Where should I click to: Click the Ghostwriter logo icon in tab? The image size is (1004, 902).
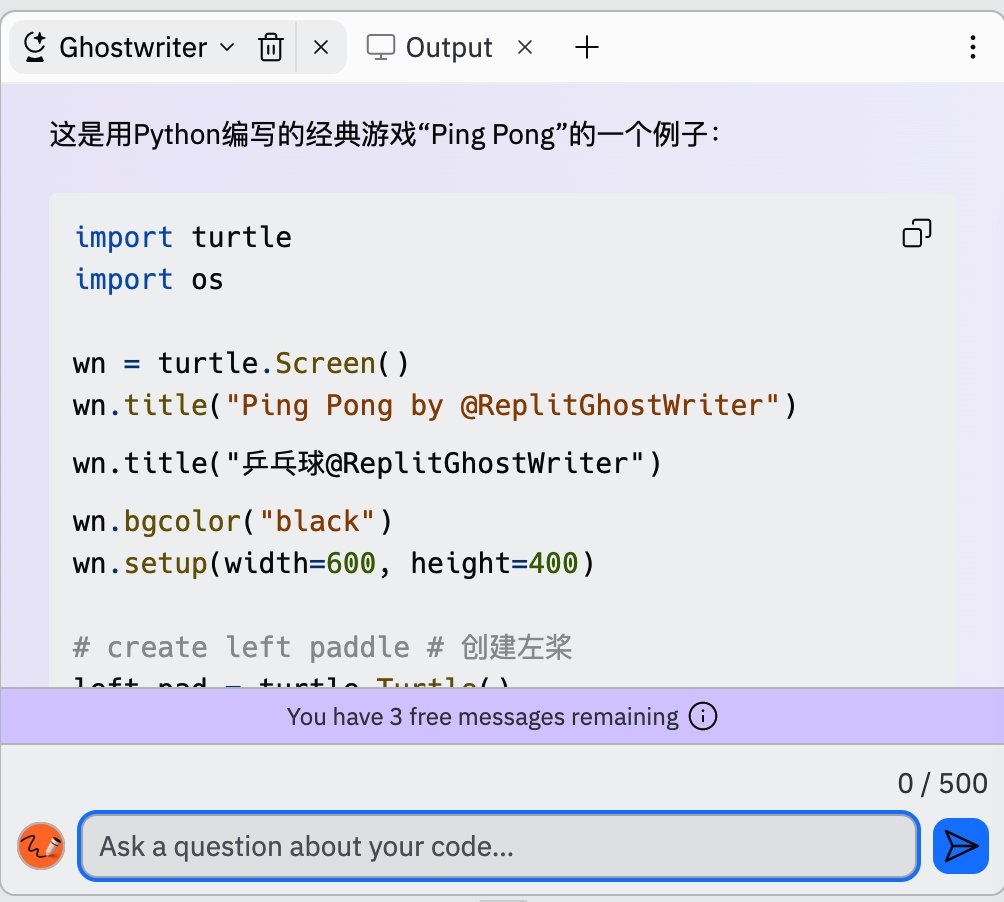(x=35, y=47)
